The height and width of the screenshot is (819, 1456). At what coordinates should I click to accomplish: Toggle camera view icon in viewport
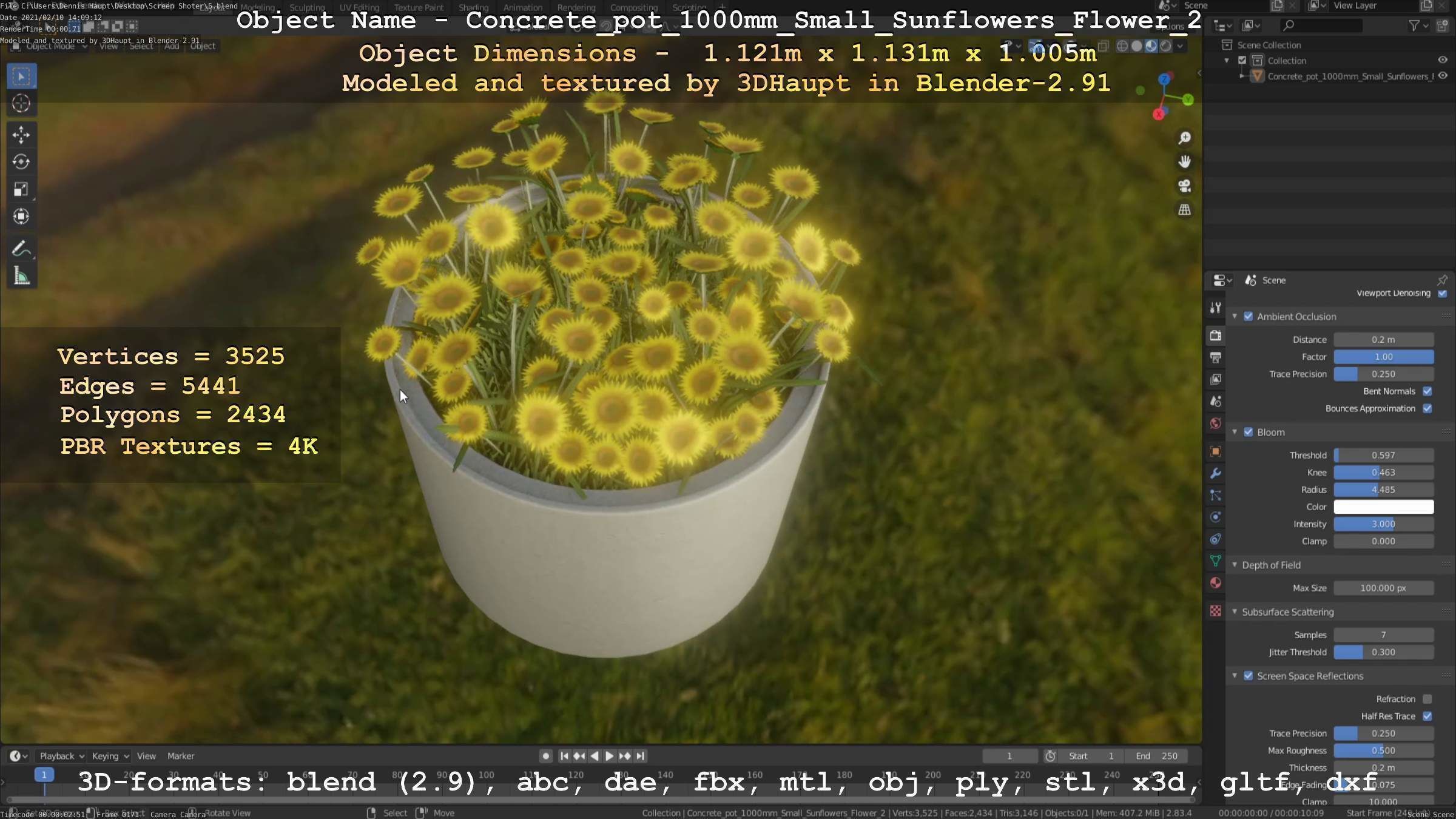(x=1184, y=186)
